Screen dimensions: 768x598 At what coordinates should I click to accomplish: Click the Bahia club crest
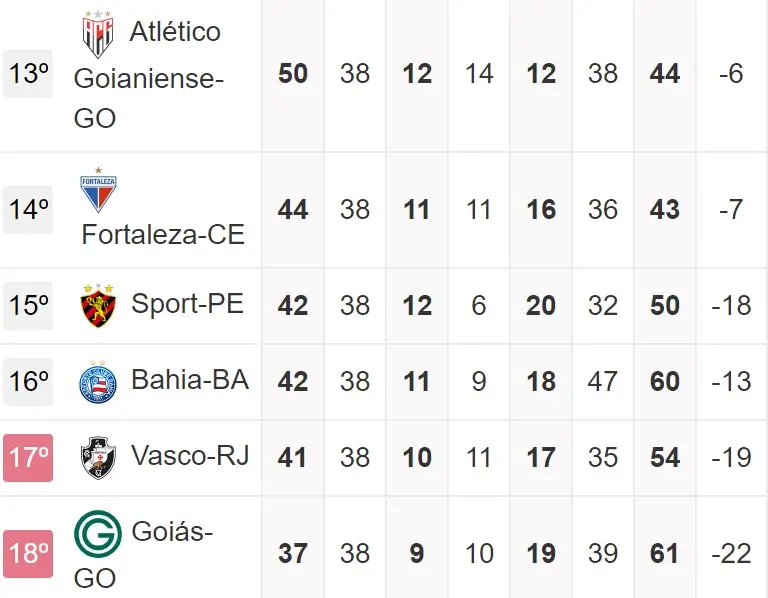point(98,382)
